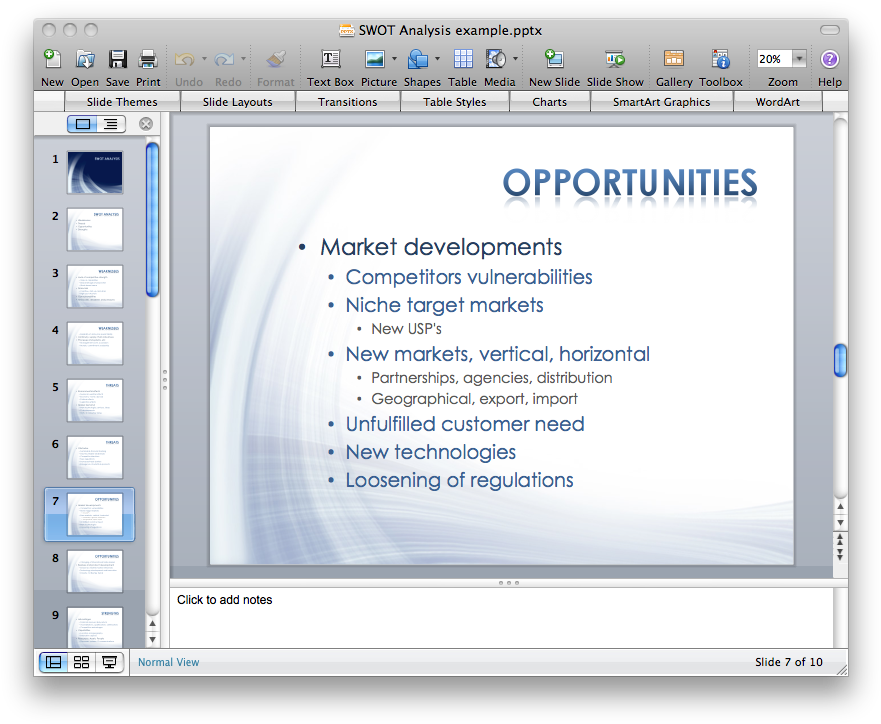Add a New Slide
The width and height of the screenshot is (881, 724).
(553, 60)
